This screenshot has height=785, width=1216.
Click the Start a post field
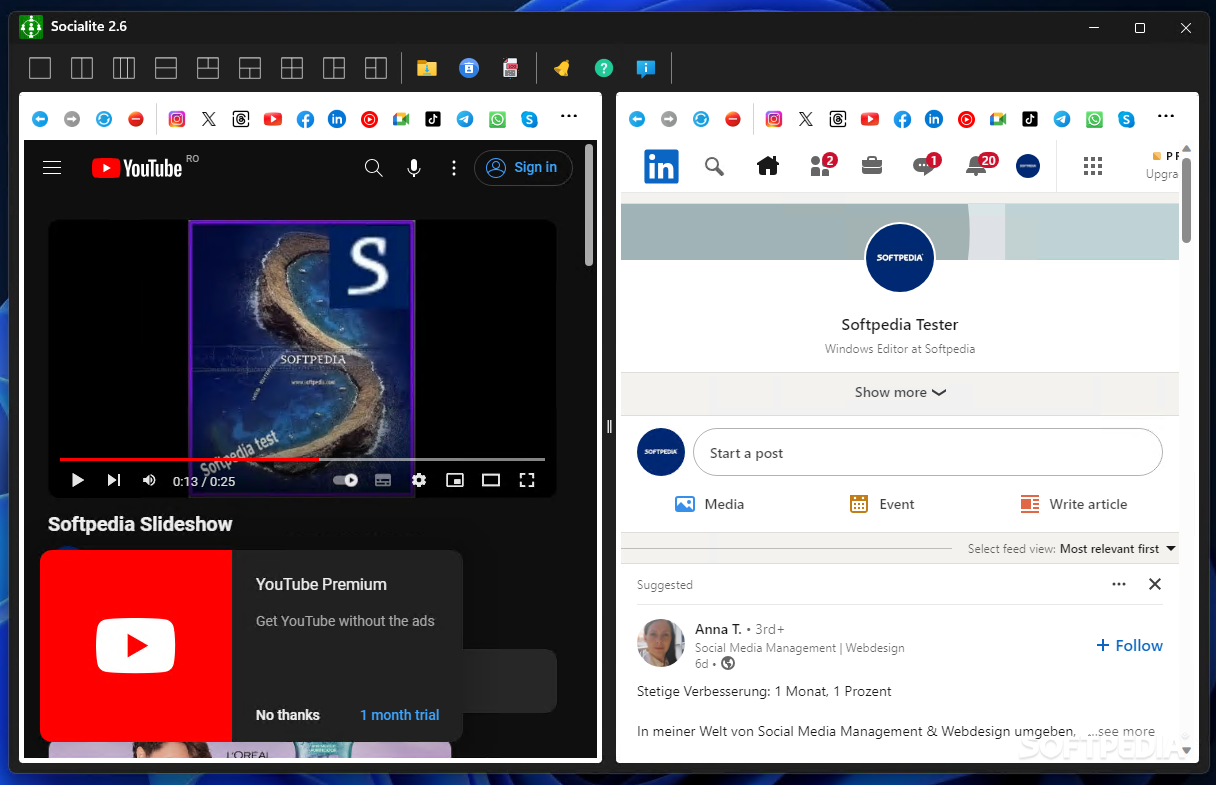[928, 453]
